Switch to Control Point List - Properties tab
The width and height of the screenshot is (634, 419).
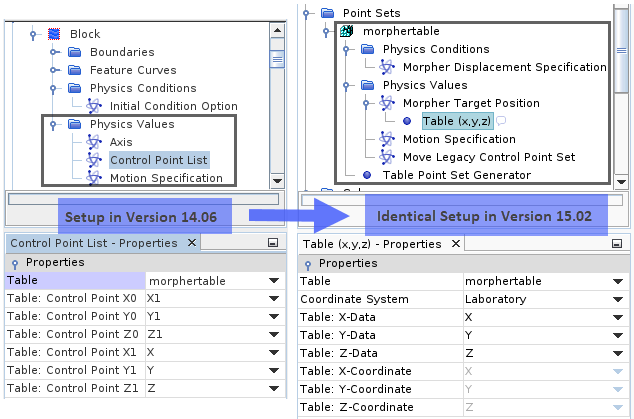point(93,243)
